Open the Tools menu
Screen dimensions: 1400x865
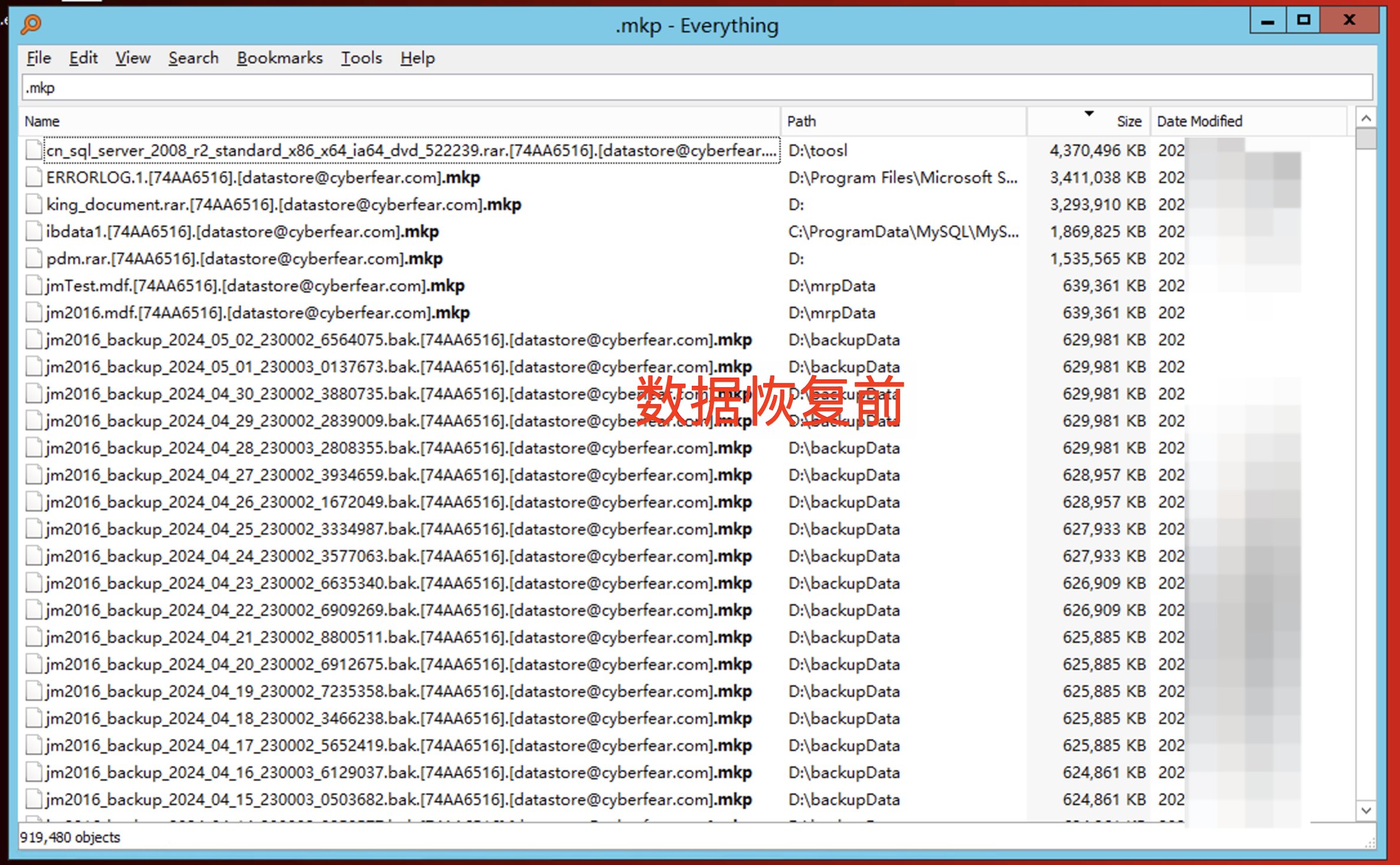(361, 58)
